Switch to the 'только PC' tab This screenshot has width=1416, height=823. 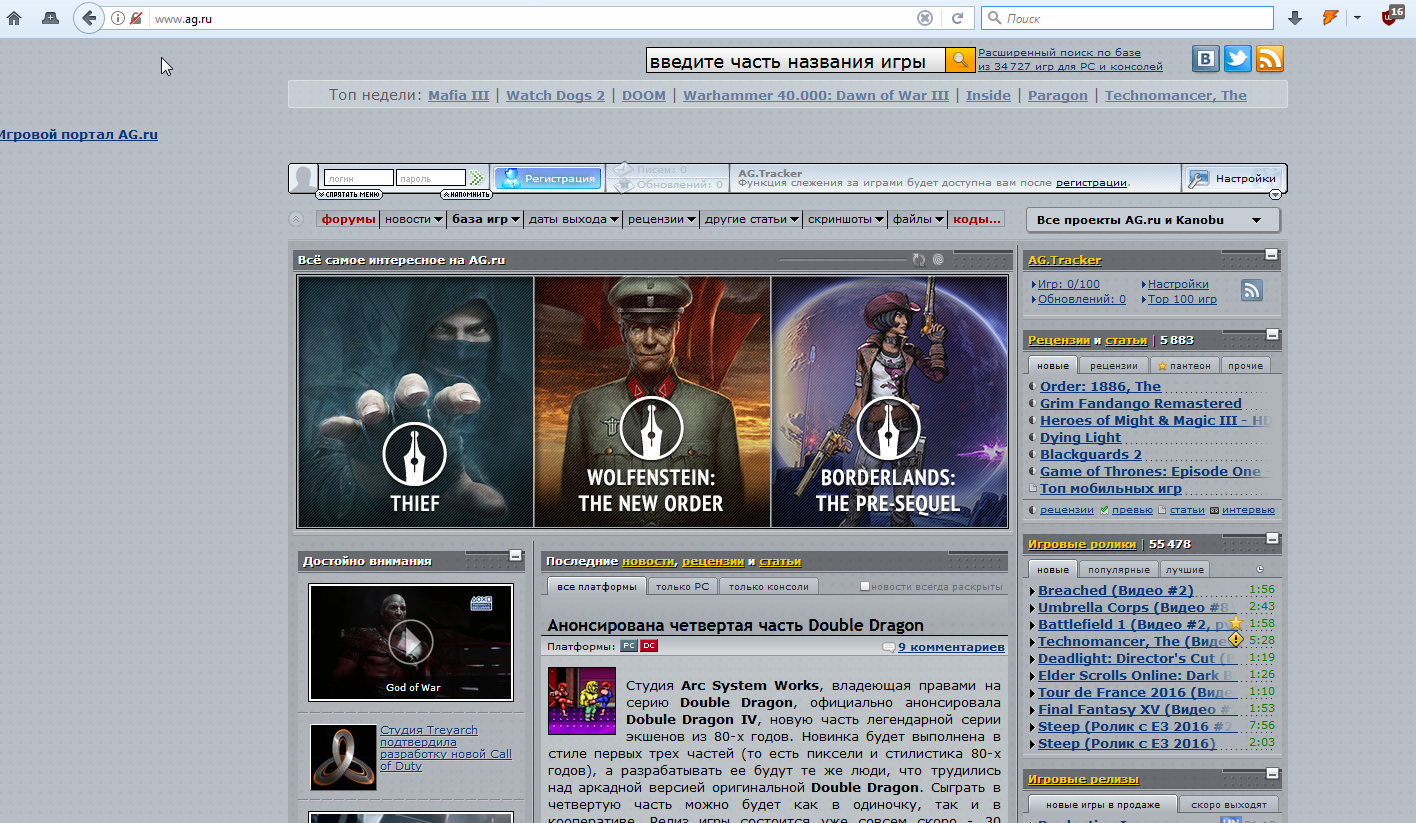coord(682,587)
